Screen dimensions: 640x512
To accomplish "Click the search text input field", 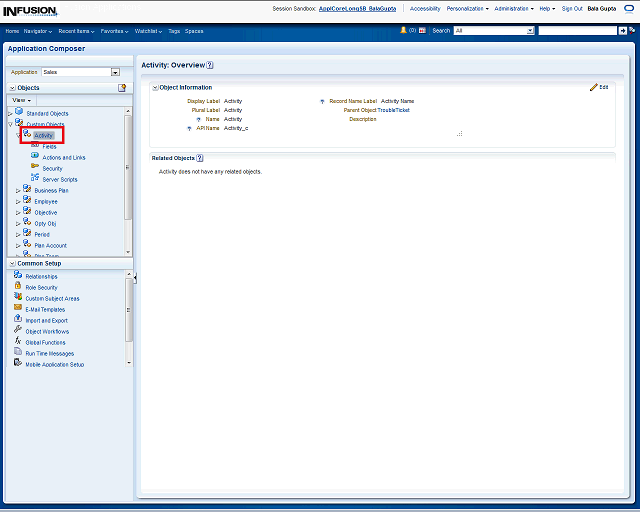I will [x=577, y=31].
